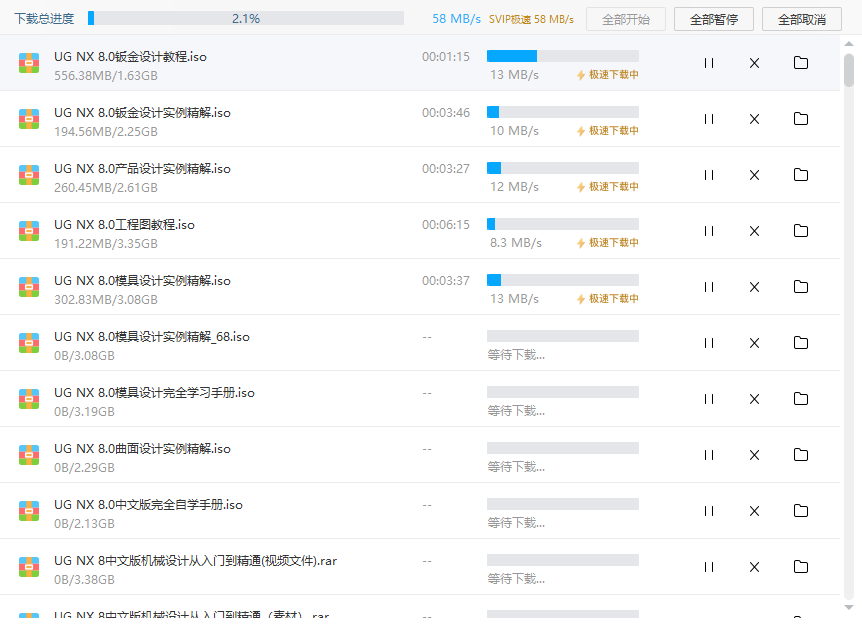Pause download of UG NX 8.0产品设计实例精解.iso

(709, 175)
